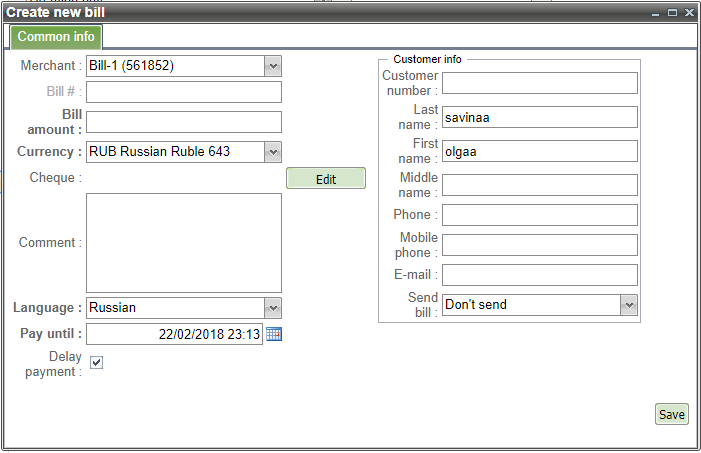Maximize the Create new bill window

[x=673, y=12]
